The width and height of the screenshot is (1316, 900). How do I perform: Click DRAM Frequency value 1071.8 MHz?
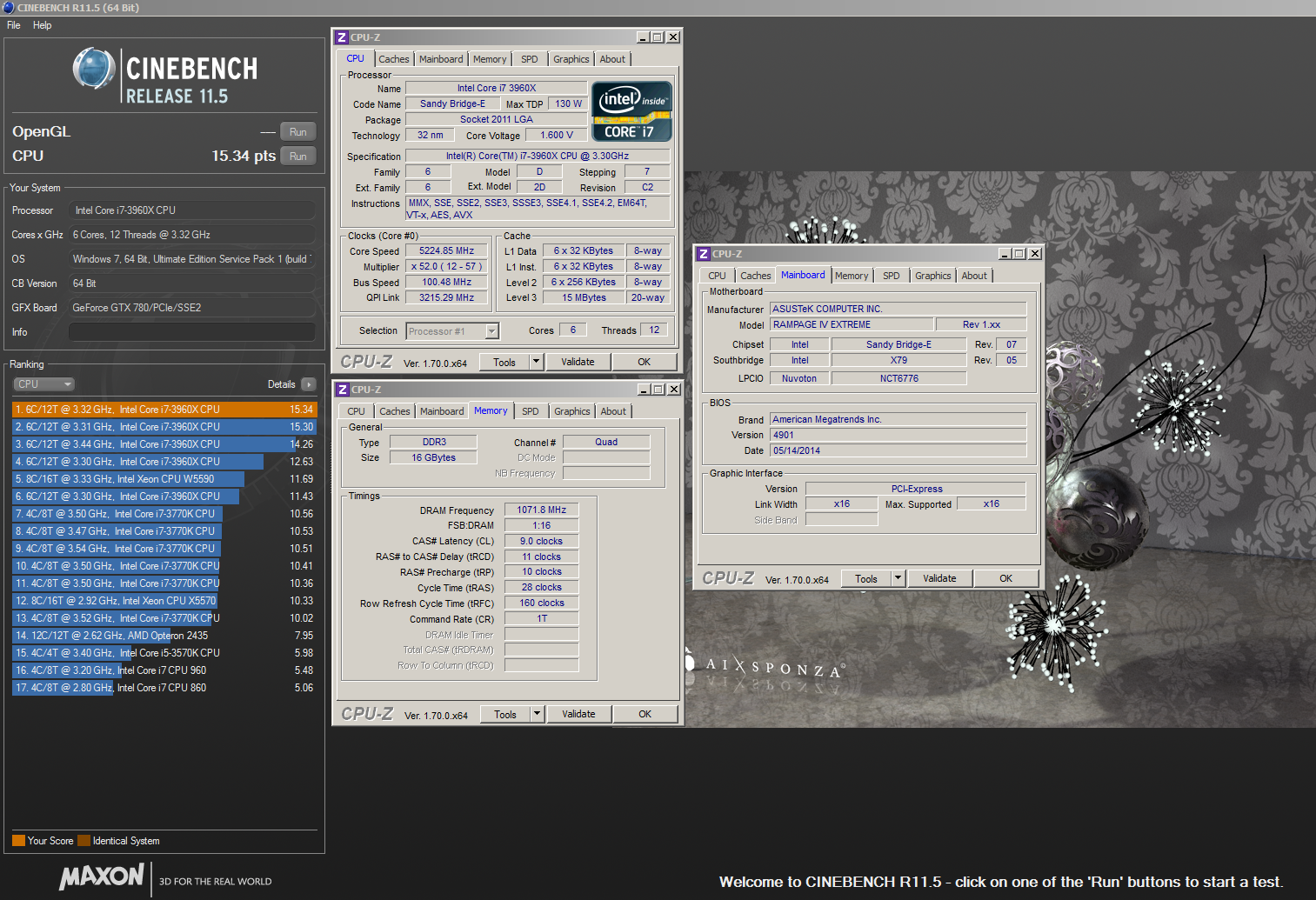[x=541, y=510]
